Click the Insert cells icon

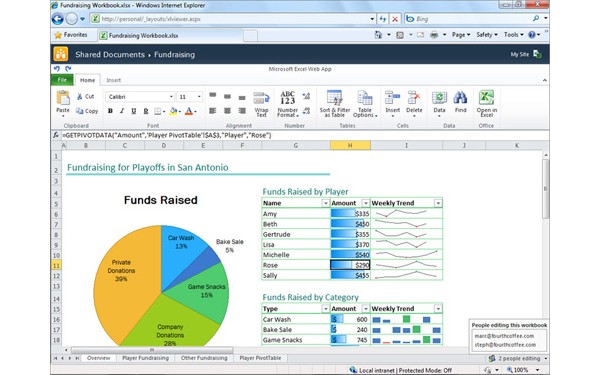(392, 98)
